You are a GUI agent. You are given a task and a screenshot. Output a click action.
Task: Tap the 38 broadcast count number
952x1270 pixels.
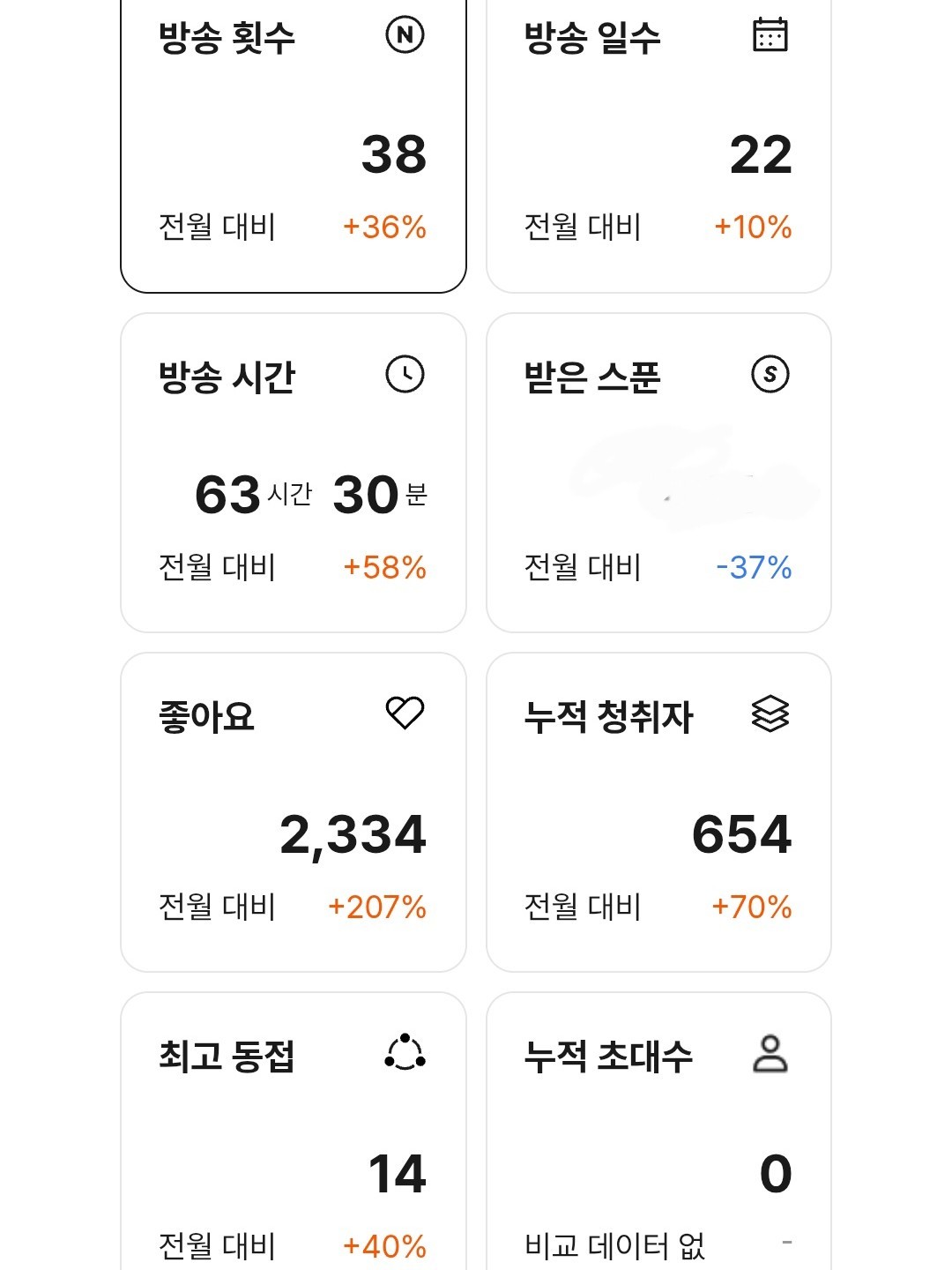coord(394,155)
